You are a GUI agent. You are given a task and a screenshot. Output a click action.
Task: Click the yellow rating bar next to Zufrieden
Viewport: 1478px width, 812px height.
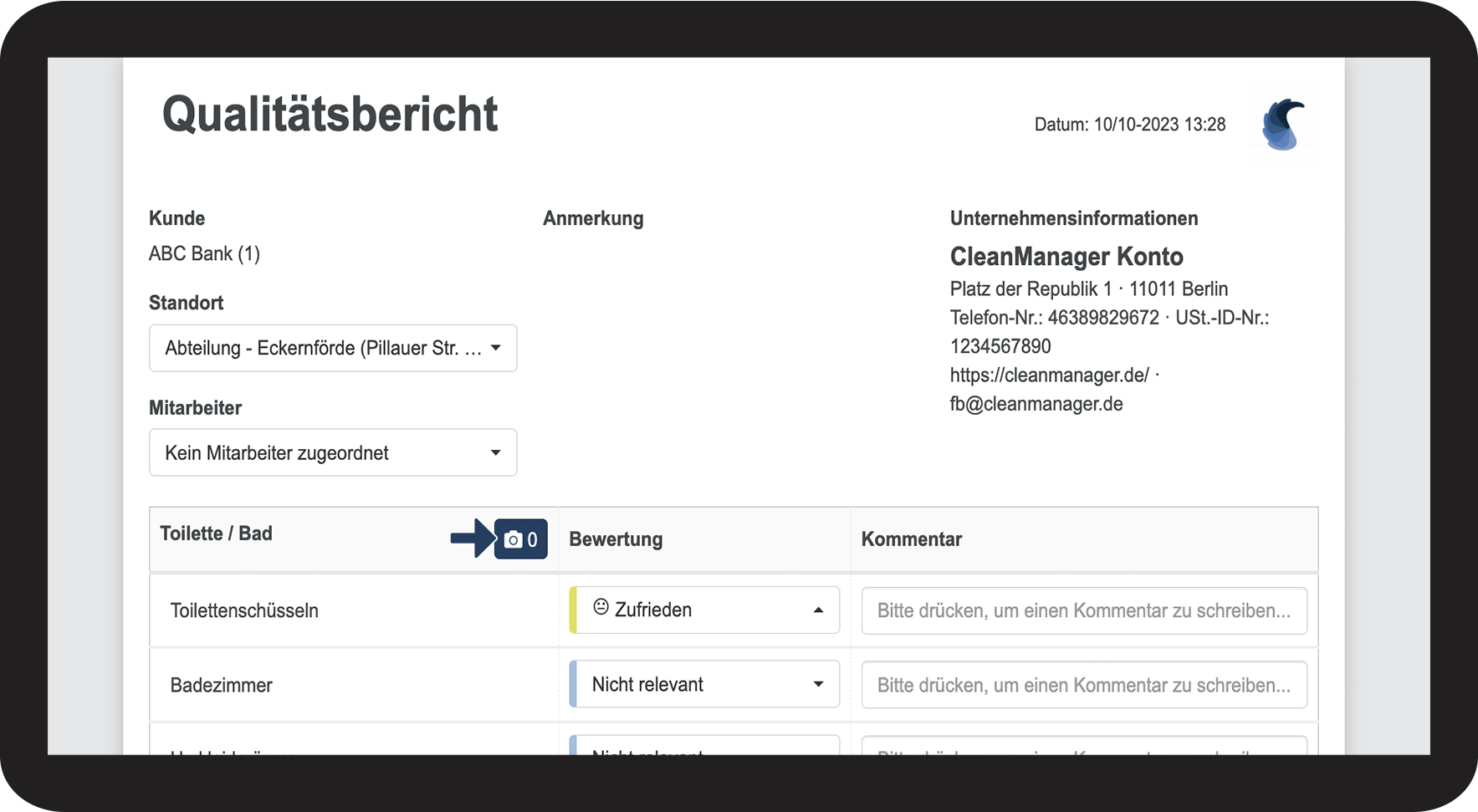(x=573, y=610)
